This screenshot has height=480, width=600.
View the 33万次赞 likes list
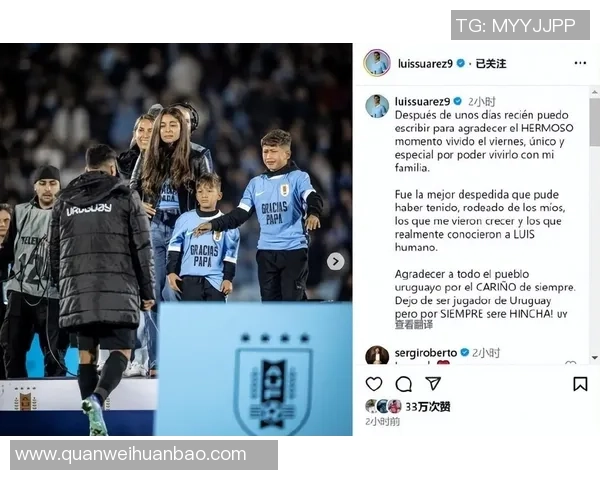(427, 407)
